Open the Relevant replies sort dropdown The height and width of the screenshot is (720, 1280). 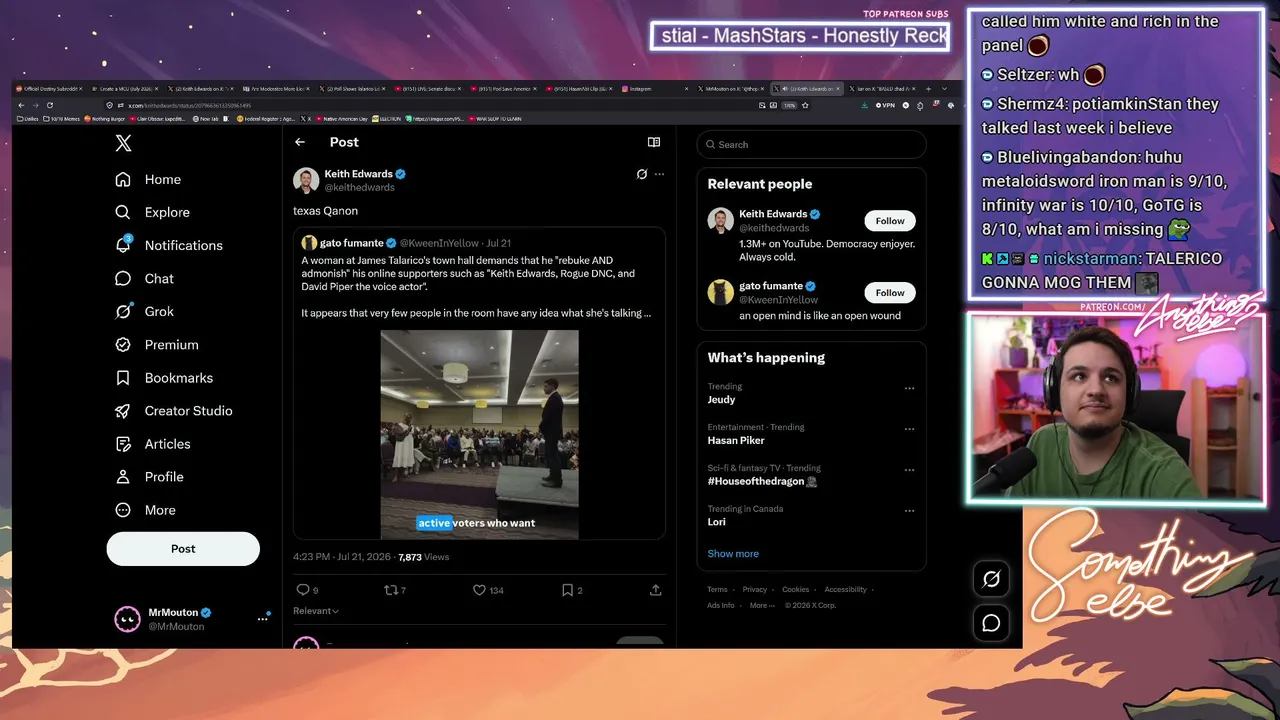(x=316, y=611)
